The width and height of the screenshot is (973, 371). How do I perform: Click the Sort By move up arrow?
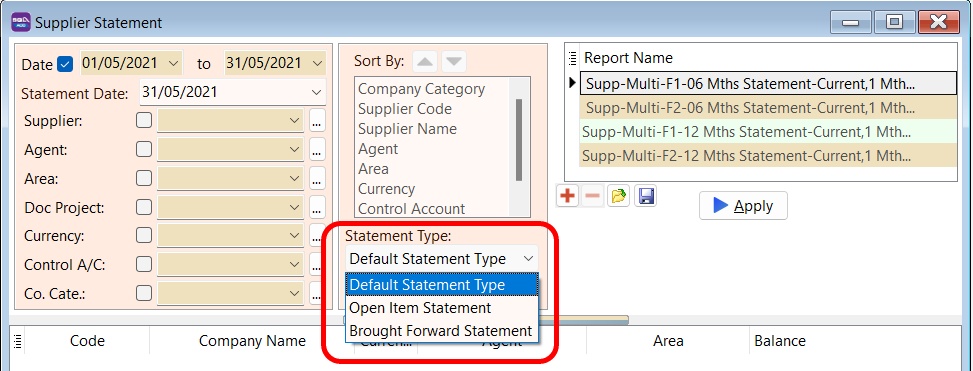[426, 61]
